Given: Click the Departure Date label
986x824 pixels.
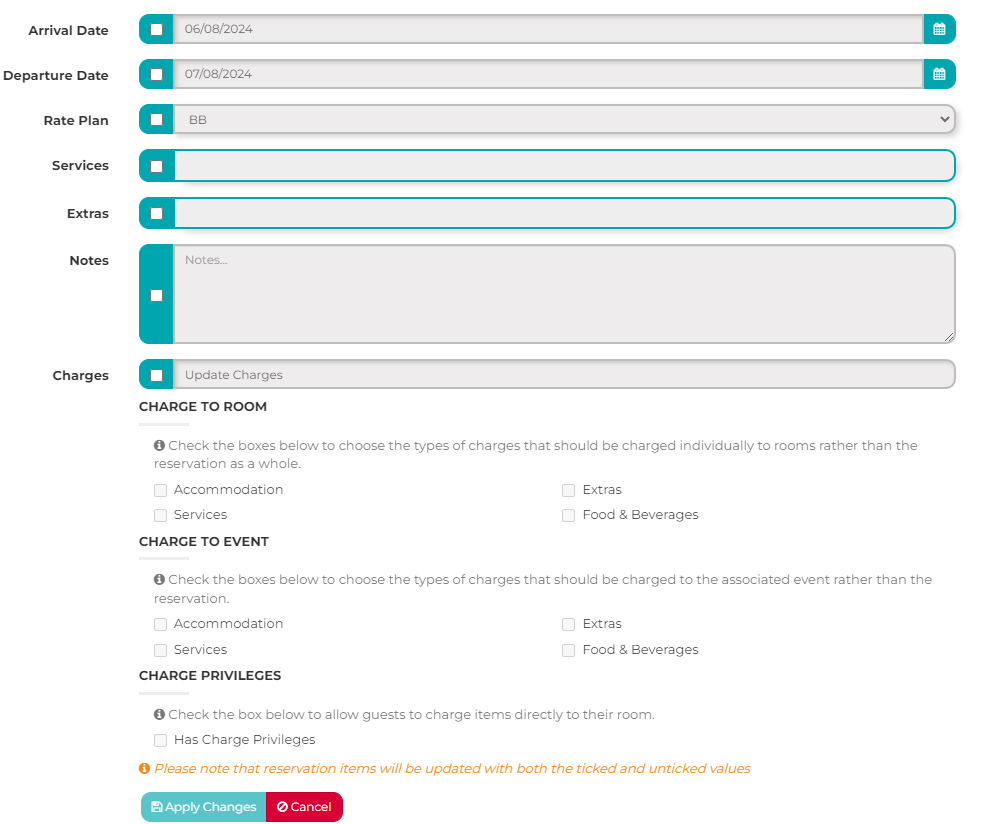Looking at the screenshot, I should (56, 75).
